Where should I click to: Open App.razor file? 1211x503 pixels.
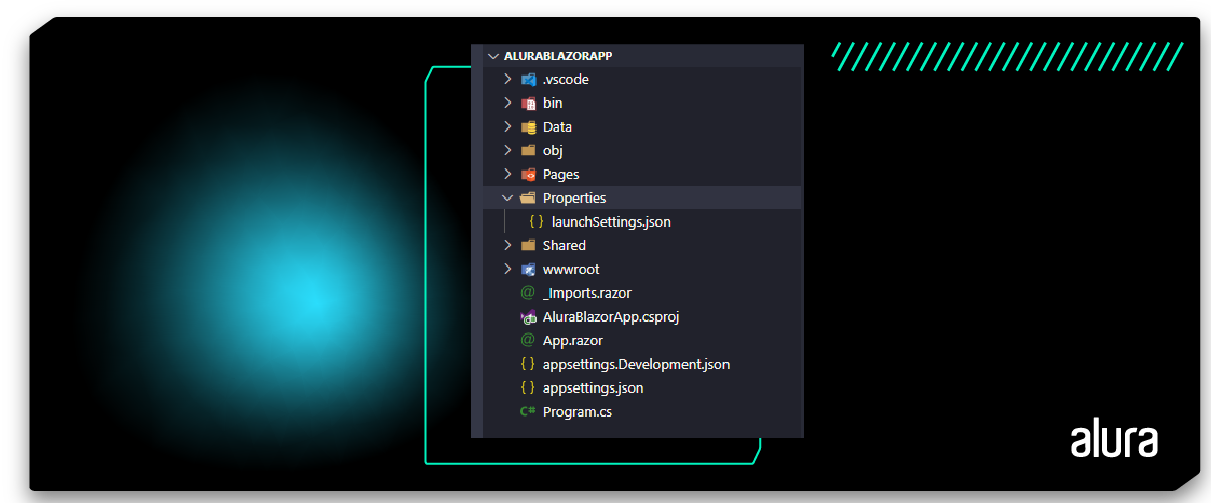573,340
